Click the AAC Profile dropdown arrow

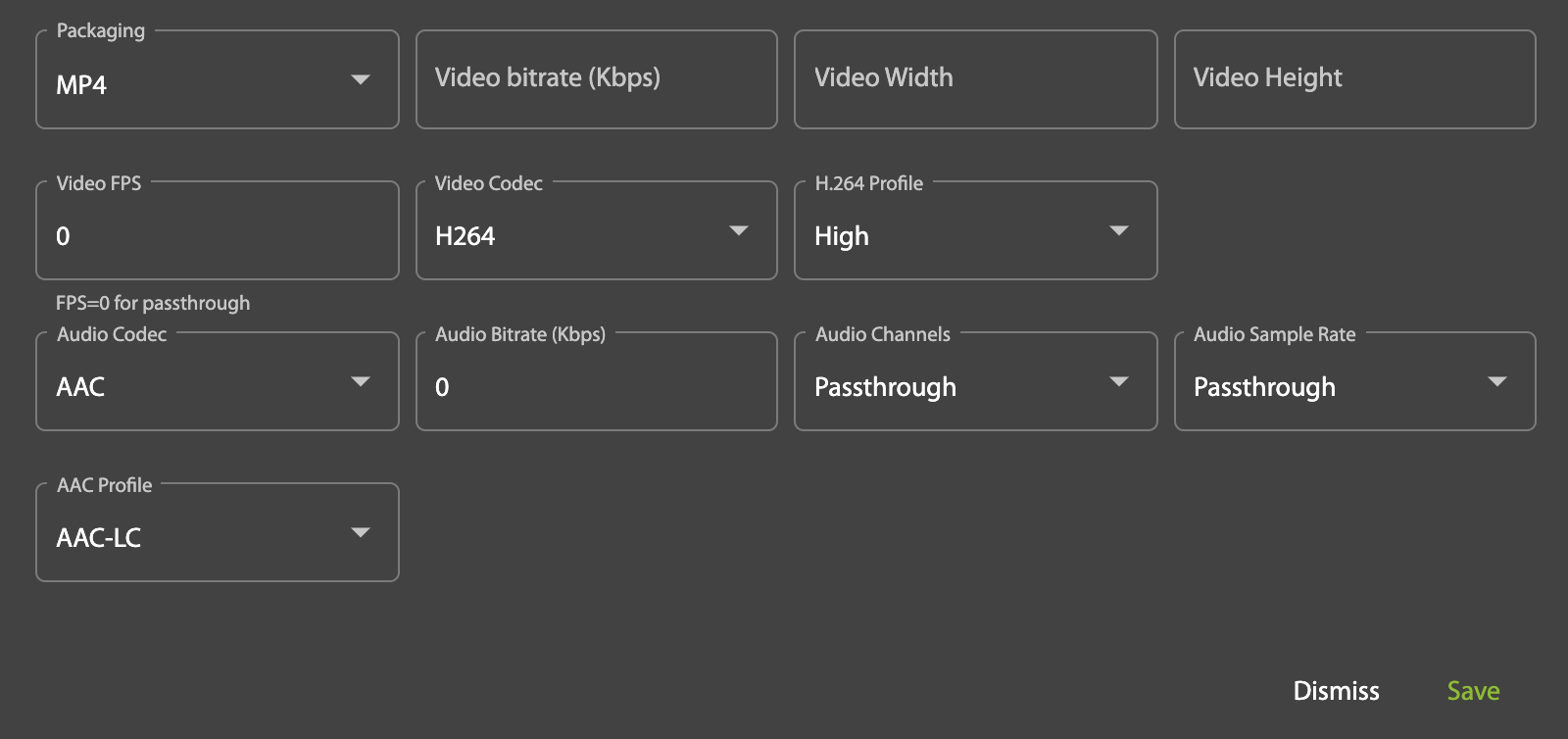361,533
